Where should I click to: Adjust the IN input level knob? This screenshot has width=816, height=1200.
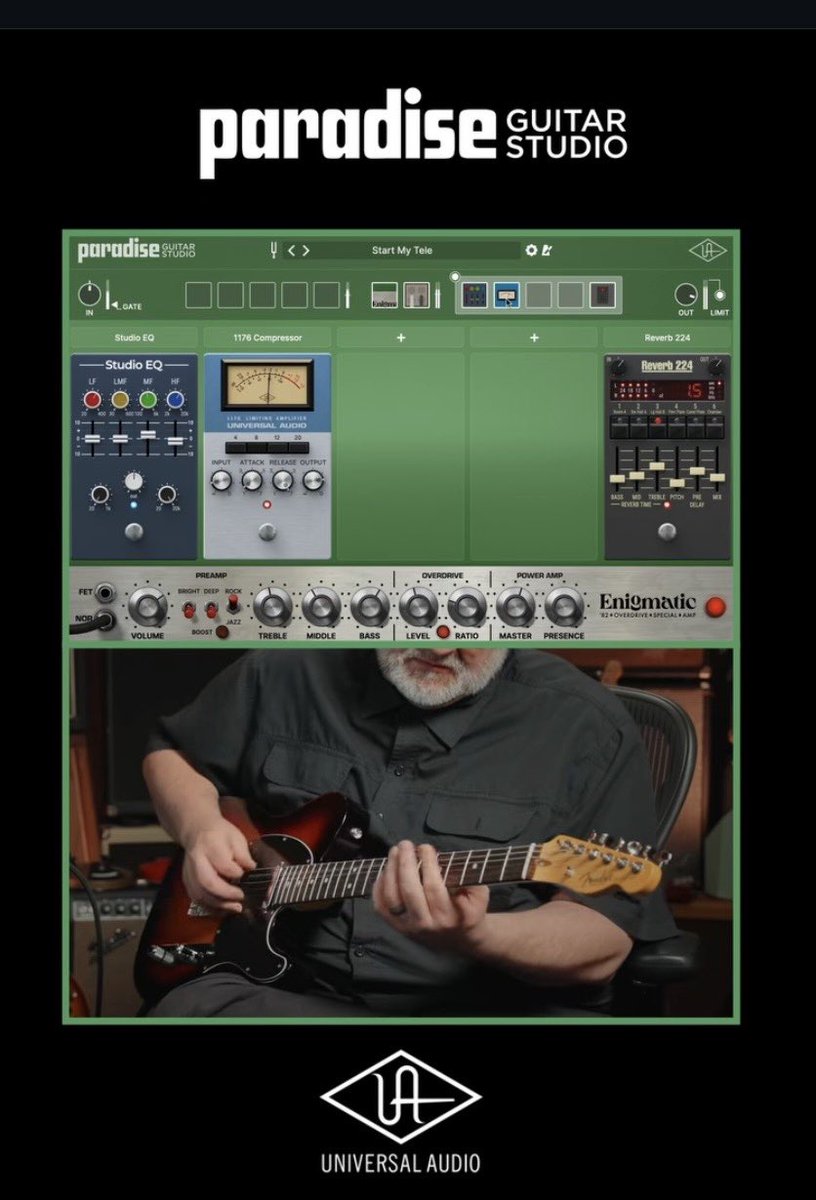coord(90,294)
